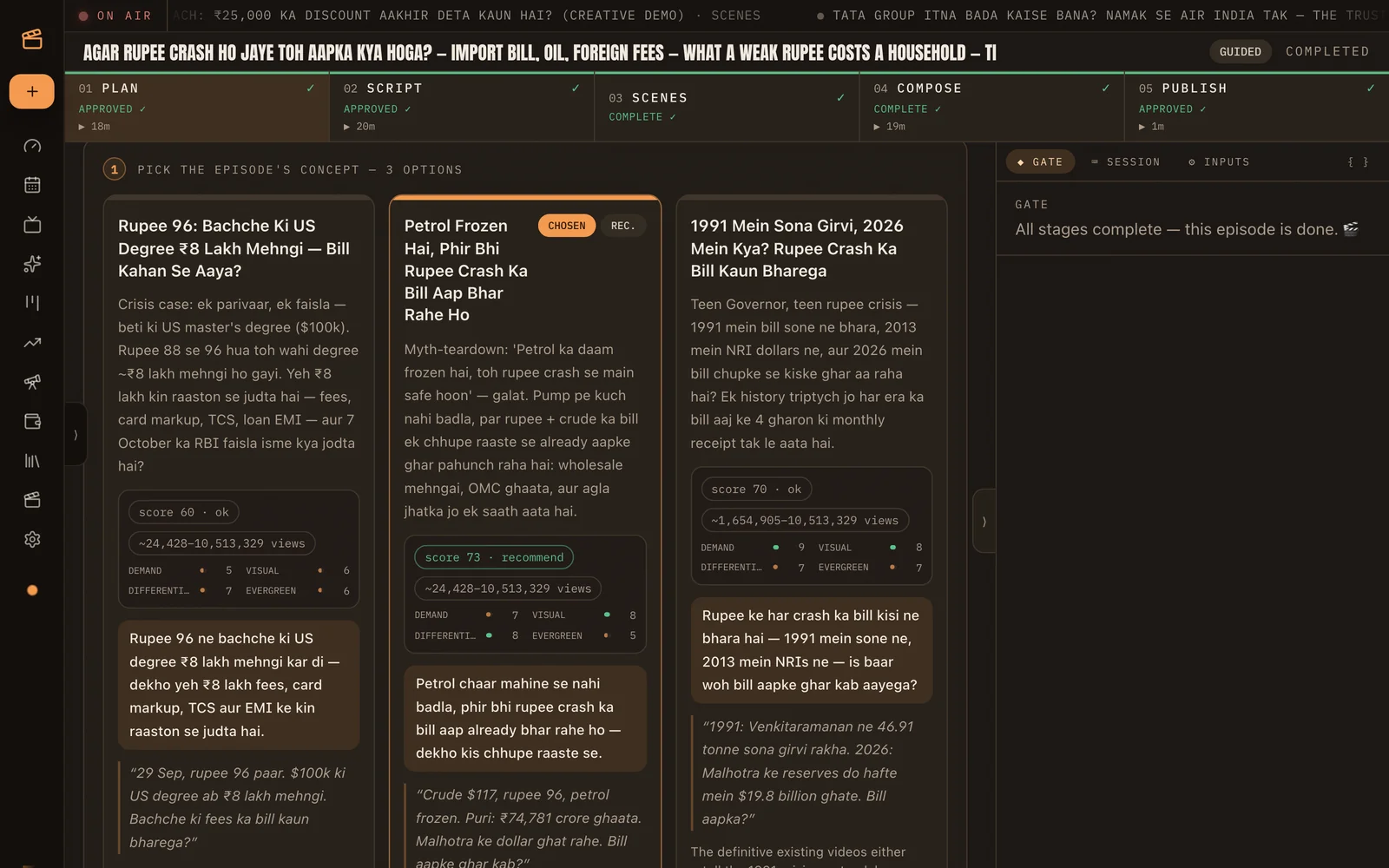Switch to the GATE panel tab
This screenshot has width=1389, height=868.
click(x=1040, y=162)
